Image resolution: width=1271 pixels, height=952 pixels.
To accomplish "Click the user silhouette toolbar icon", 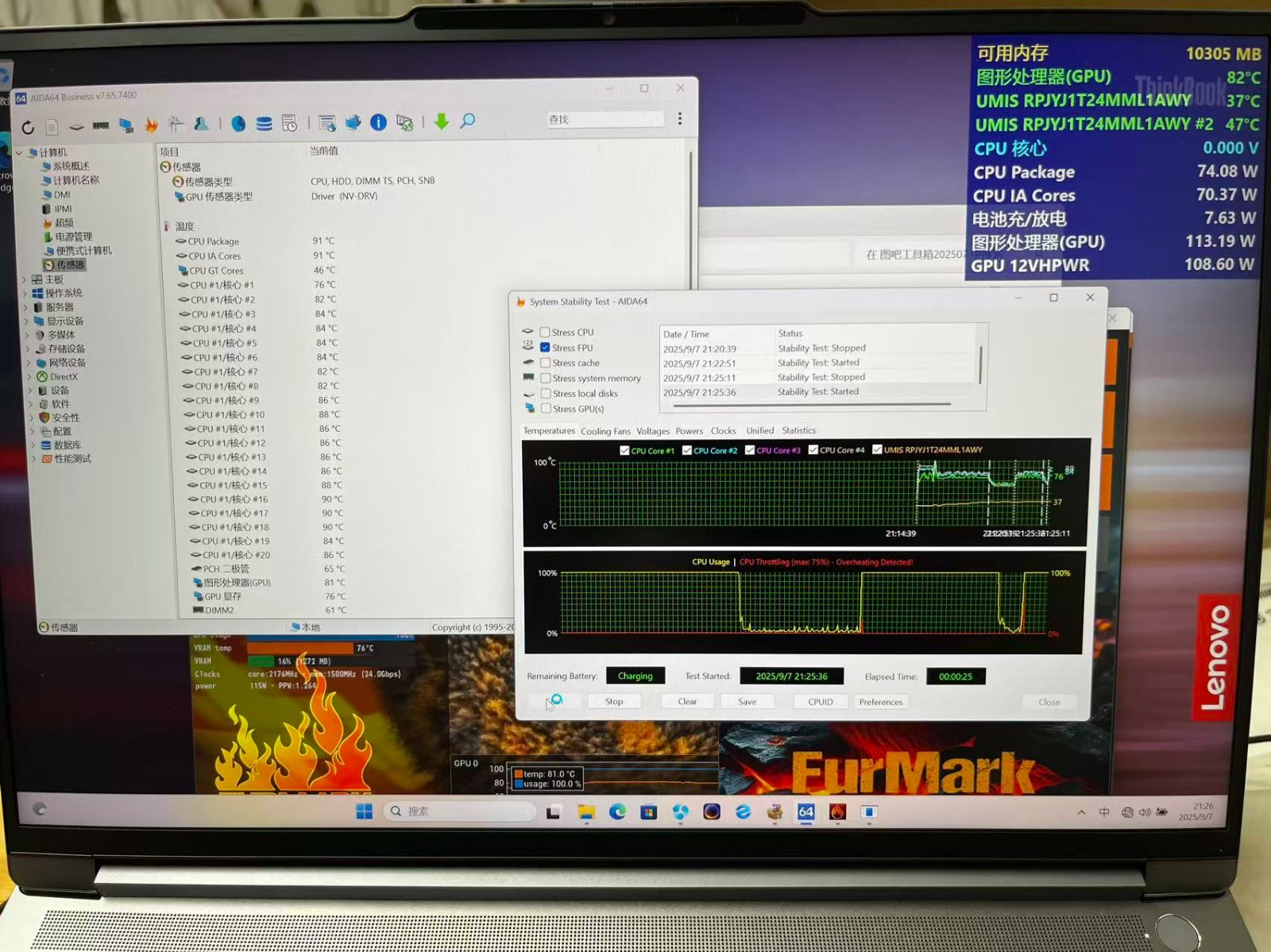I will click(201, 124).
